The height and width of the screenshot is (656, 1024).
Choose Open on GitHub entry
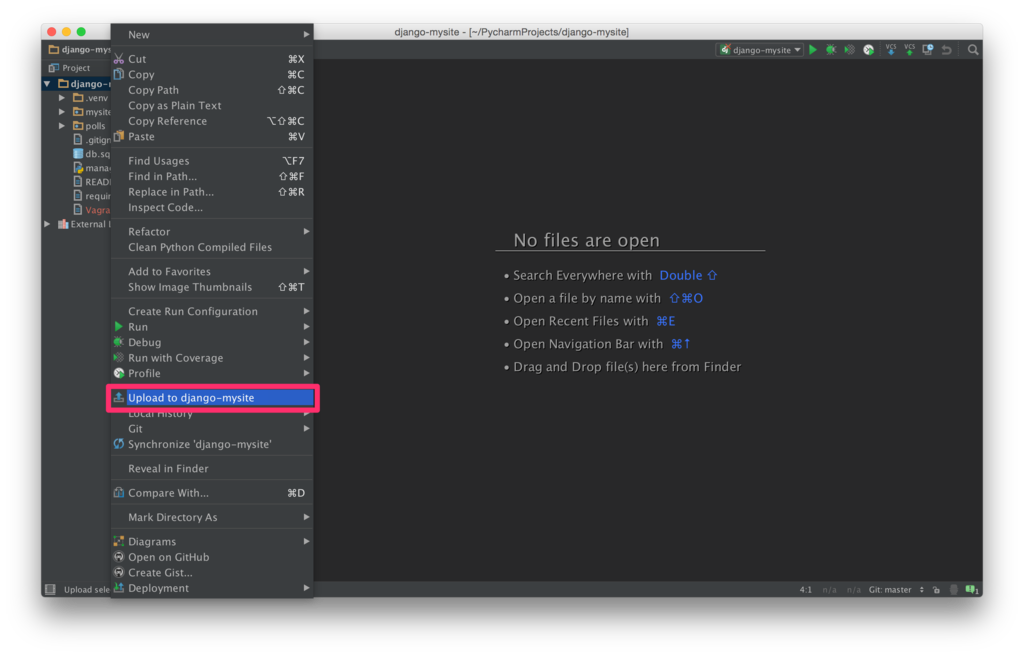[212, 557]
